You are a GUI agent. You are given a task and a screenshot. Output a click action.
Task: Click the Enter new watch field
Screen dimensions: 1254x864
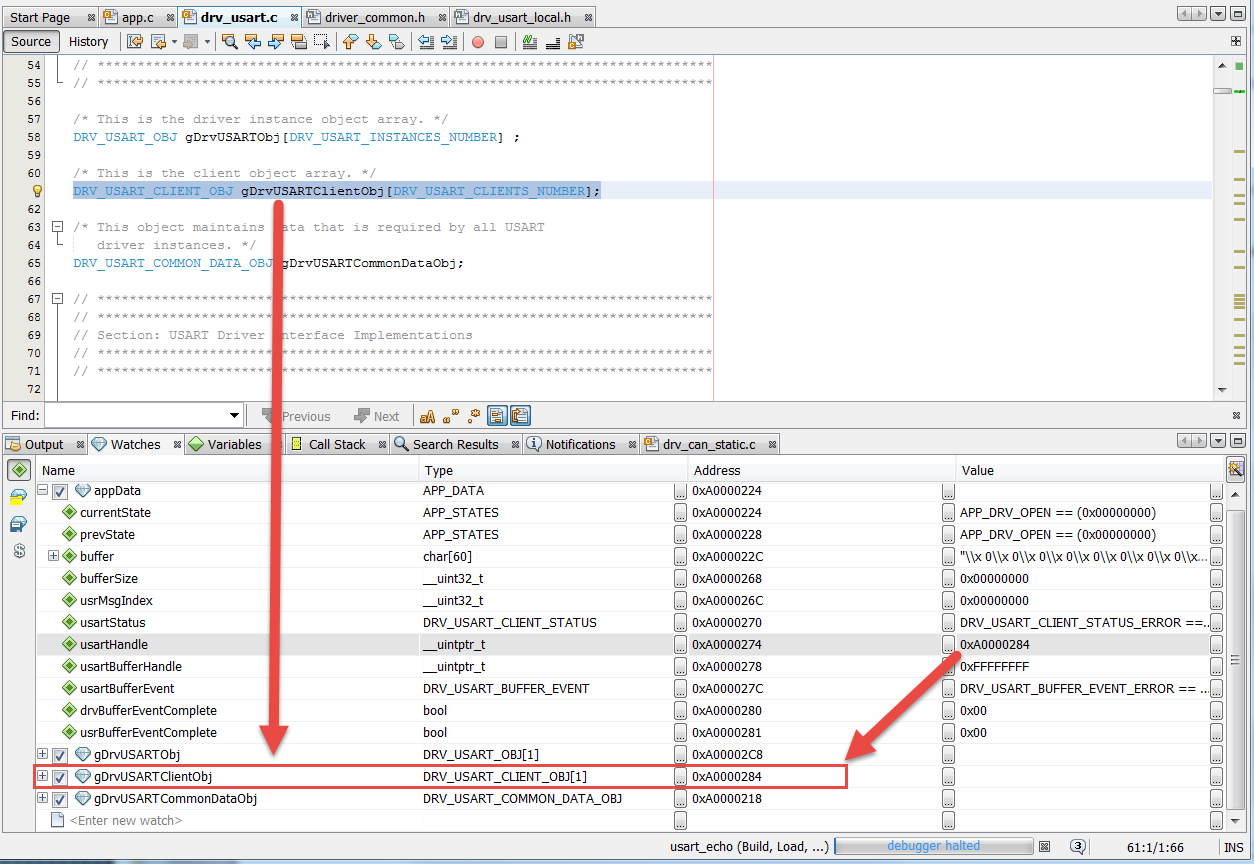(126, 821)
